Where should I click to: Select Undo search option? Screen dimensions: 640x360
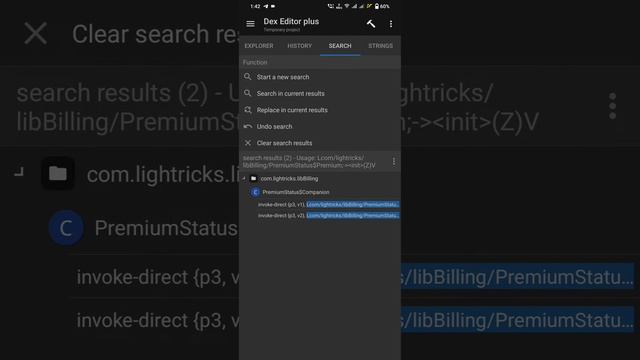pos(320,127)
